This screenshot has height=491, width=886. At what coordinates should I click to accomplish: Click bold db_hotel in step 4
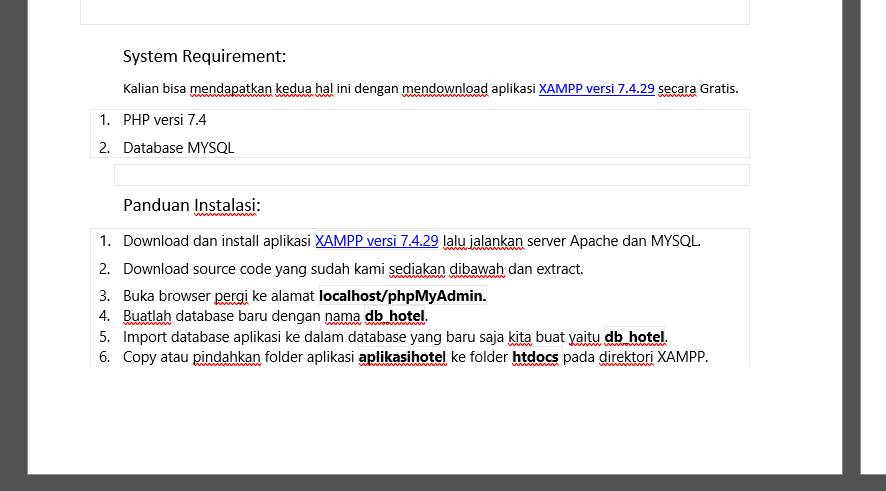click(x=394, y=316)
